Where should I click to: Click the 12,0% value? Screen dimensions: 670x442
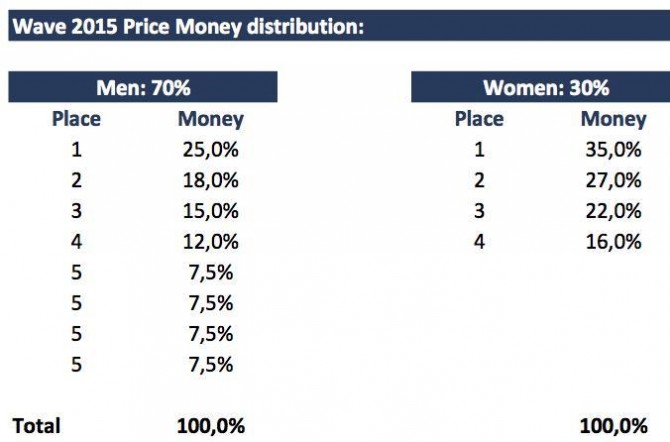pyautogui.click(x=211, y=241)
